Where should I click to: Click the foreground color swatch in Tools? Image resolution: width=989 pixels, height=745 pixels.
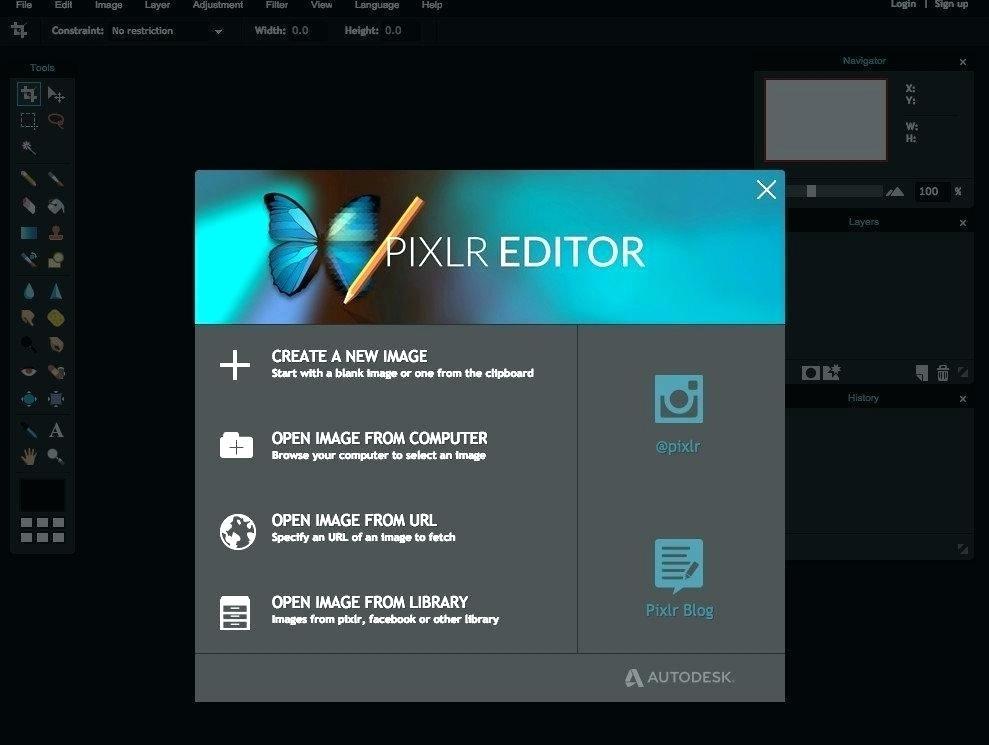pyautogui.click(x=42, y=495)
